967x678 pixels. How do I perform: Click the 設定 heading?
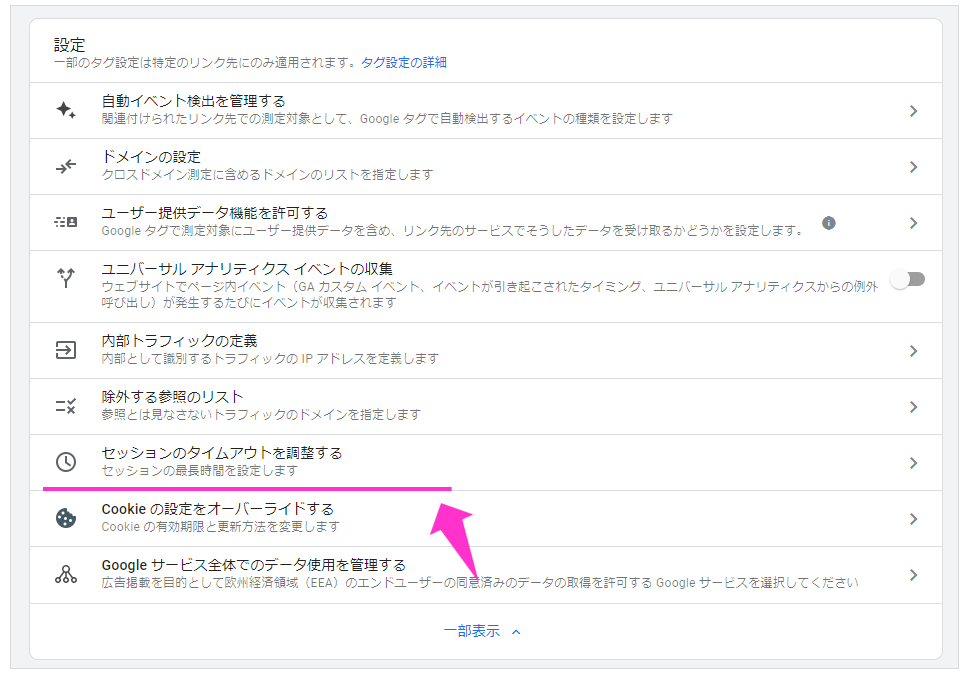[69, 44]
